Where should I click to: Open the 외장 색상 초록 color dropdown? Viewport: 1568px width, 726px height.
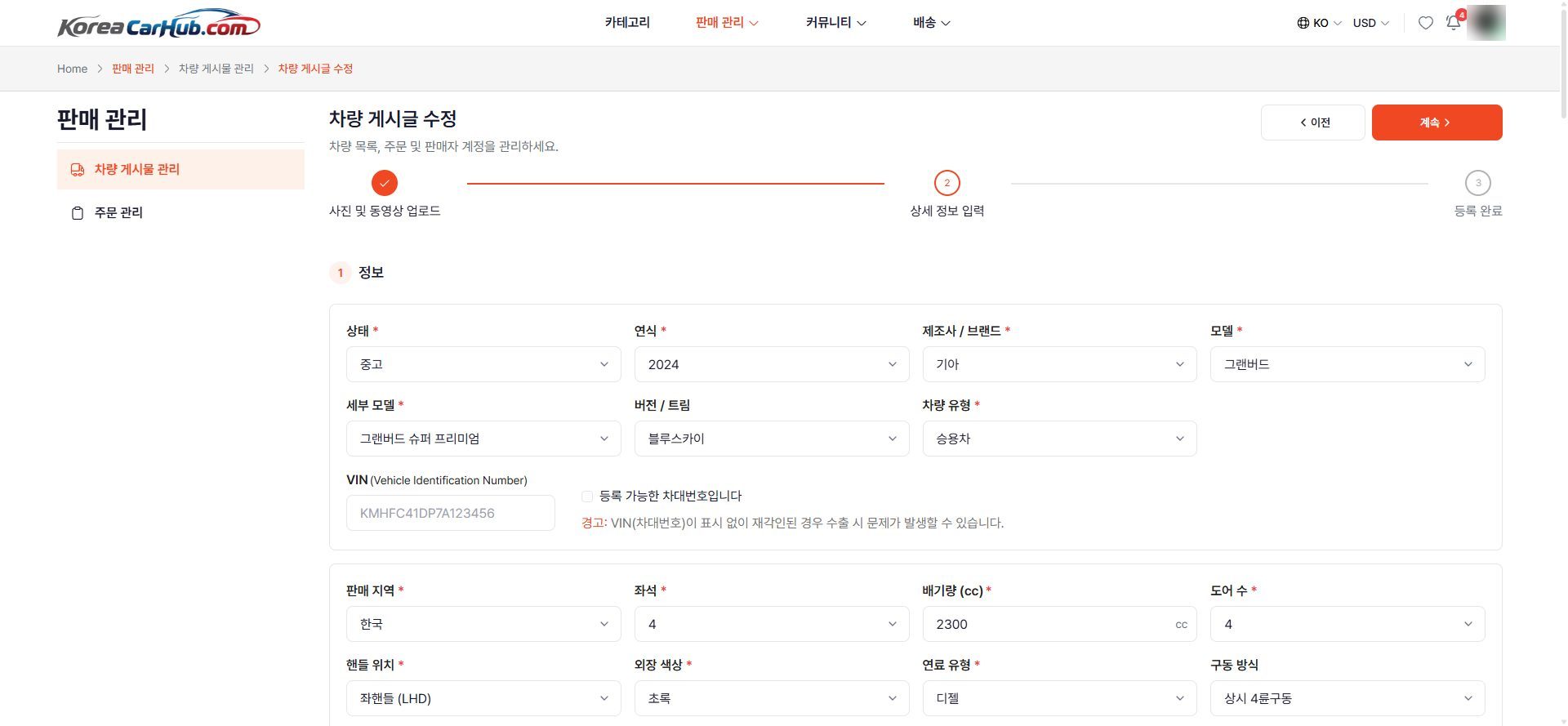(772, 698)
